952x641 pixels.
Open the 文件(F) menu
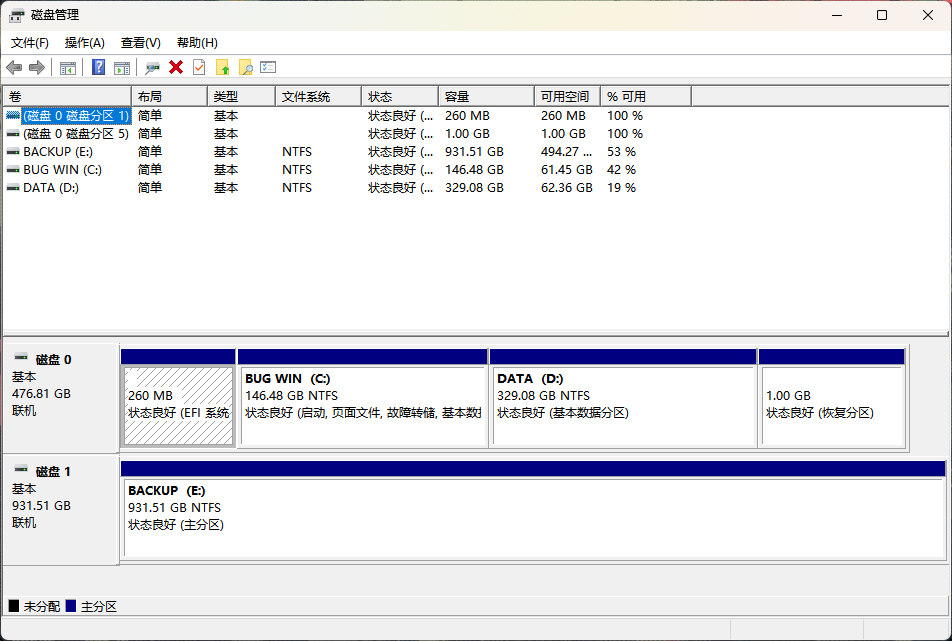tap(30, 43)
